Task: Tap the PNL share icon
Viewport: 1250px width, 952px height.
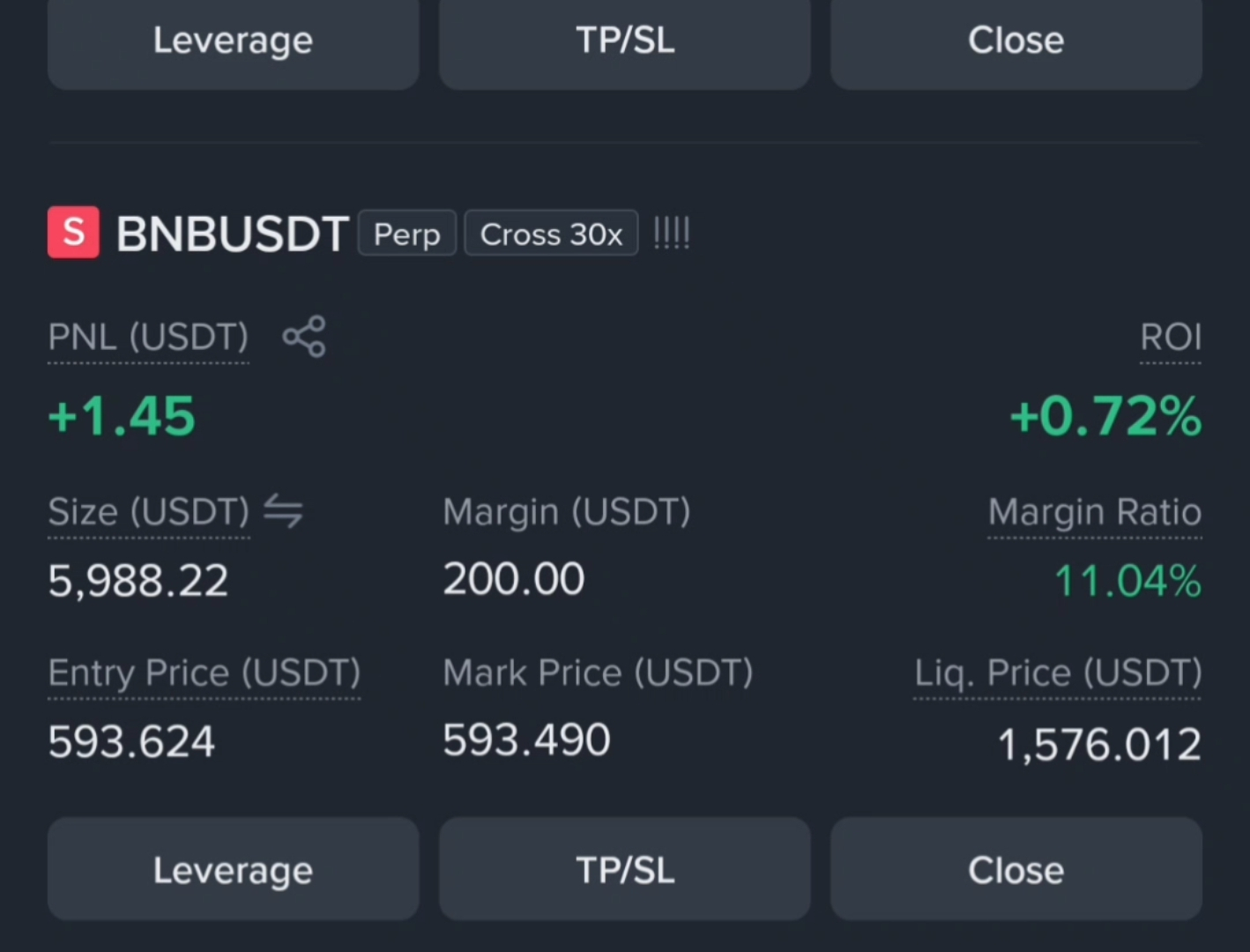Action: pos(304,337)
